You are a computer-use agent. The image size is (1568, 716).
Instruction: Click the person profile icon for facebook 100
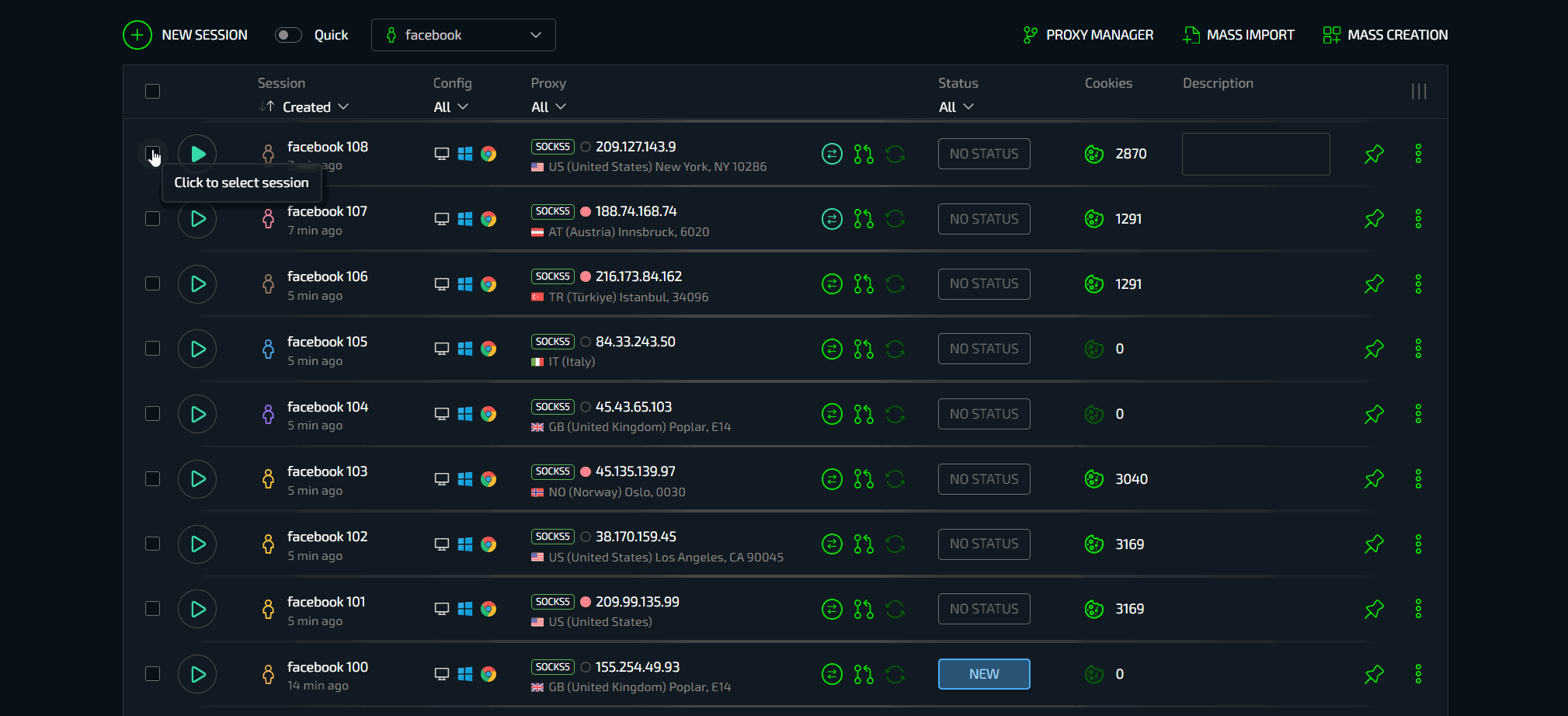click(268, 674)
